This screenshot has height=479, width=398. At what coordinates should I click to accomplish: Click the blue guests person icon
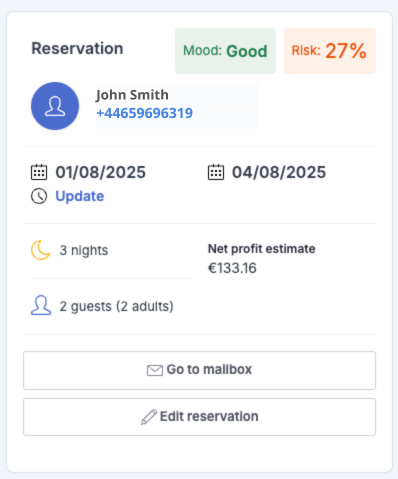[x=41, y=305]
